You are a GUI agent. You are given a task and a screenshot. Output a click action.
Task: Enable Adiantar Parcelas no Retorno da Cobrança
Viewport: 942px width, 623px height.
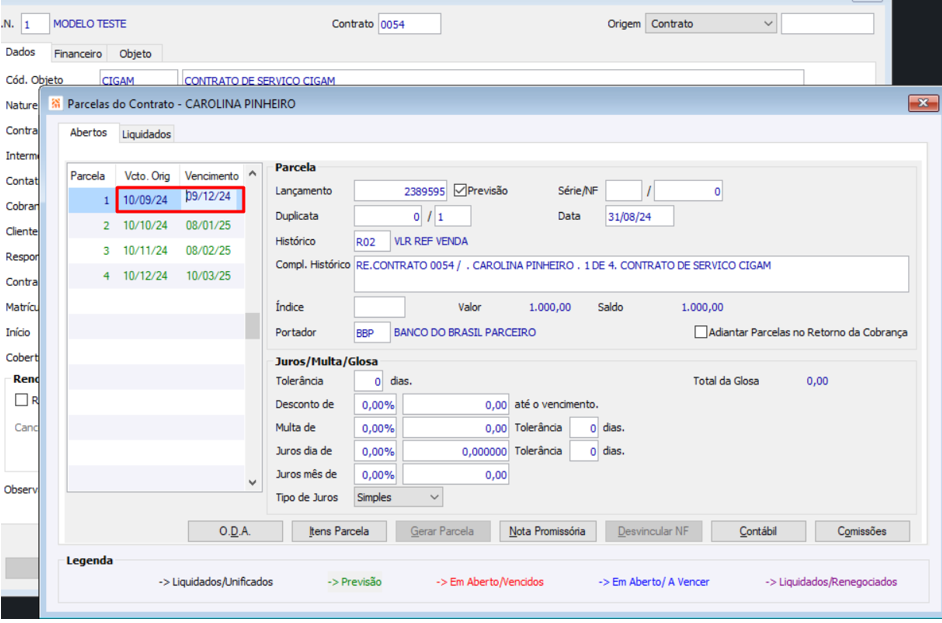click(701, 332)
